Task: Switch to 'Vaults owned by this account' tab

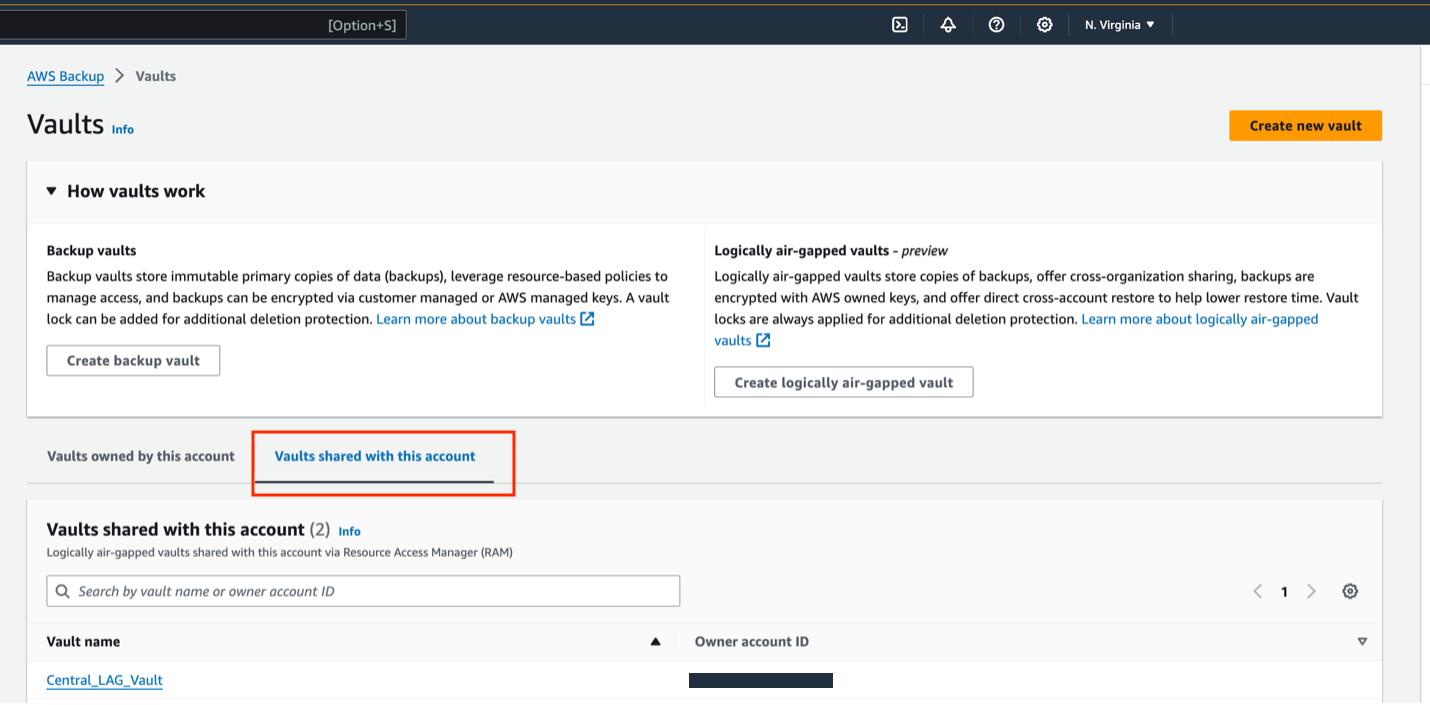Action: point(140,455)
